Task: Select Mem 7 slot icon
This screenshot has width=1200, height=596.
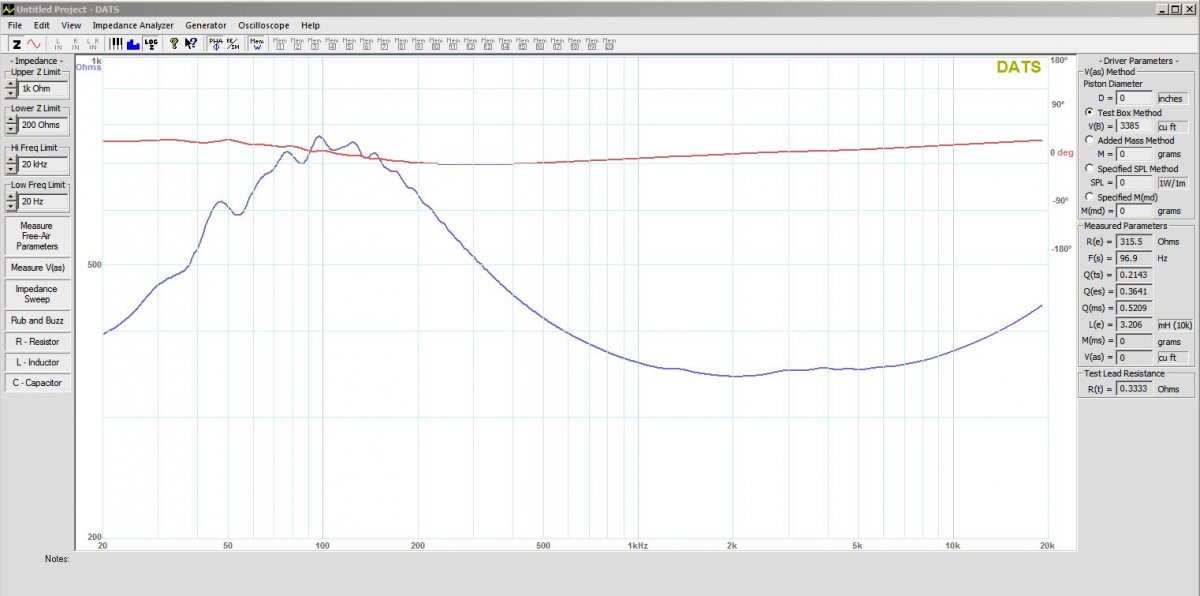Action: click(384, 44)
